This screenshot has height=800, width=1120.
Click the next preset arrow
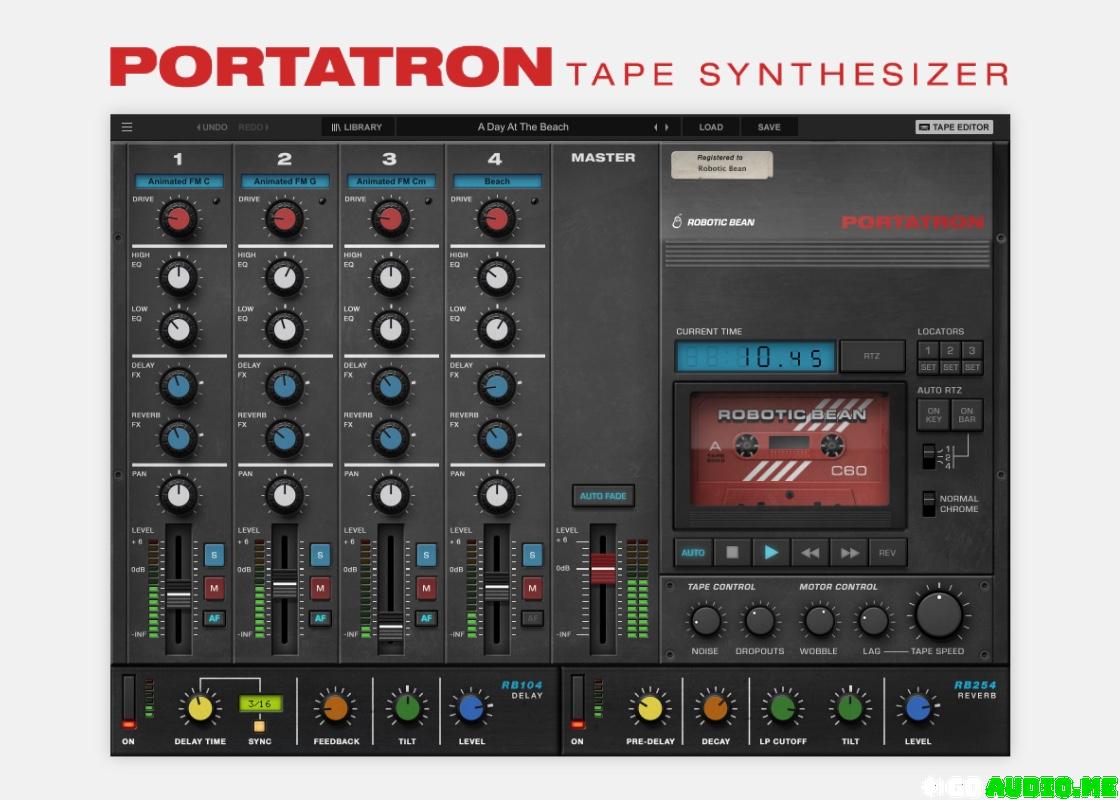coord(667,127)
